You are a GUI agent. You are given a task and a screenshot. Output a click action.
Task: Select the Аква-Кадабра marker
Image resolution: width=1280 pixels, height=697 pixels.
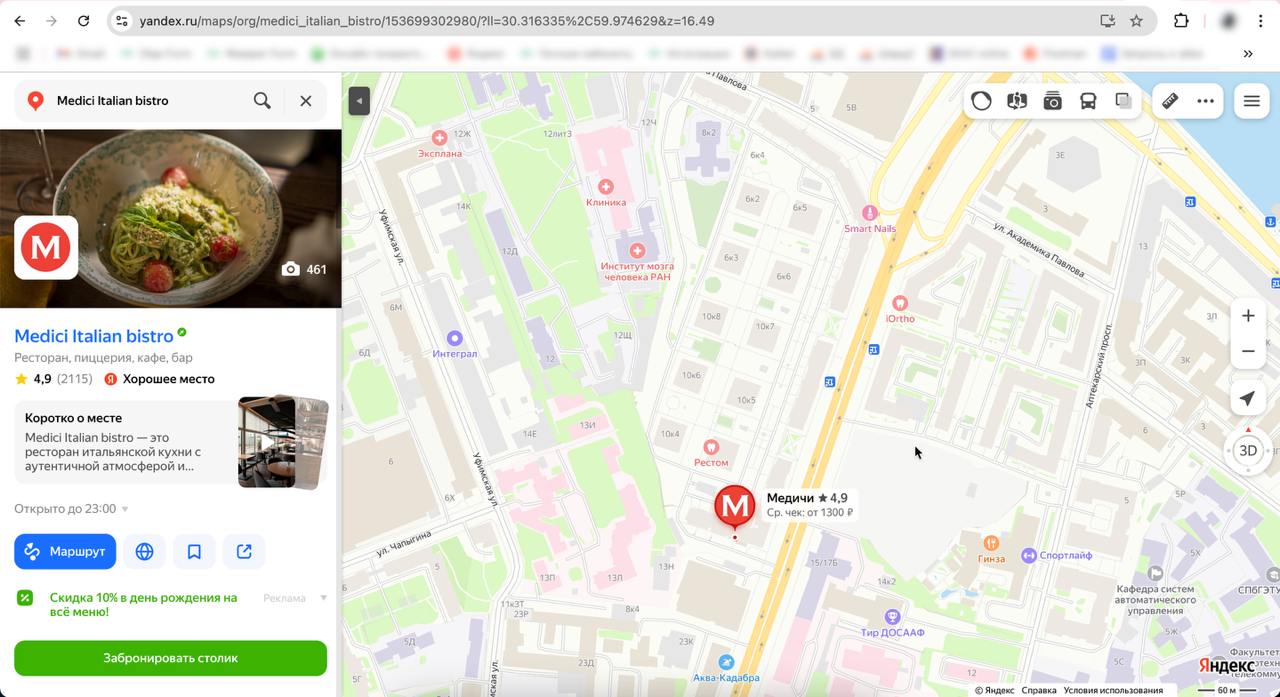click(726, 662)
